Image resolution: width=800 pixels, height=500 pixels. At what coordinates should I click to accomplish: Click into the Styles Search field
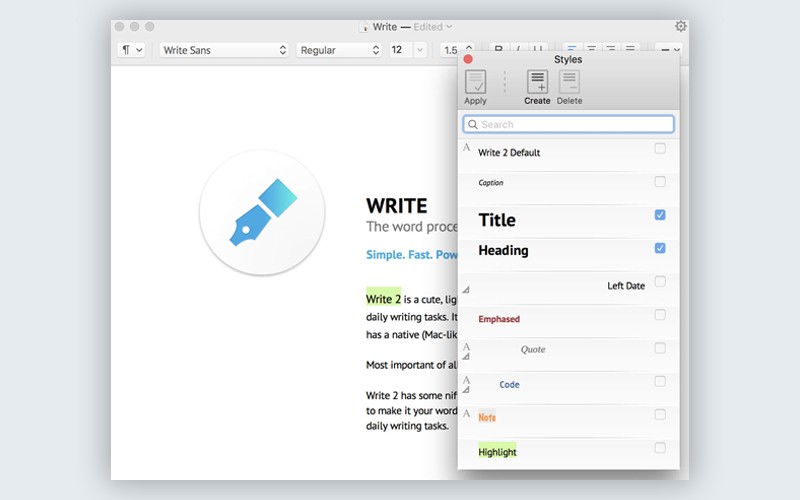click(568, 124)
